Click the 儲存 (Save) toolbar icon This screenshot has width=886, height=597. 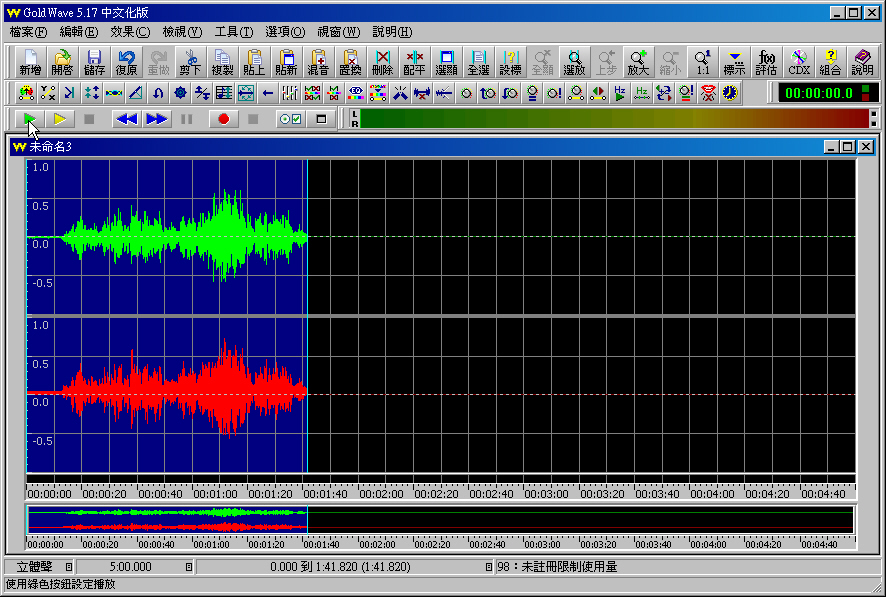94,63
